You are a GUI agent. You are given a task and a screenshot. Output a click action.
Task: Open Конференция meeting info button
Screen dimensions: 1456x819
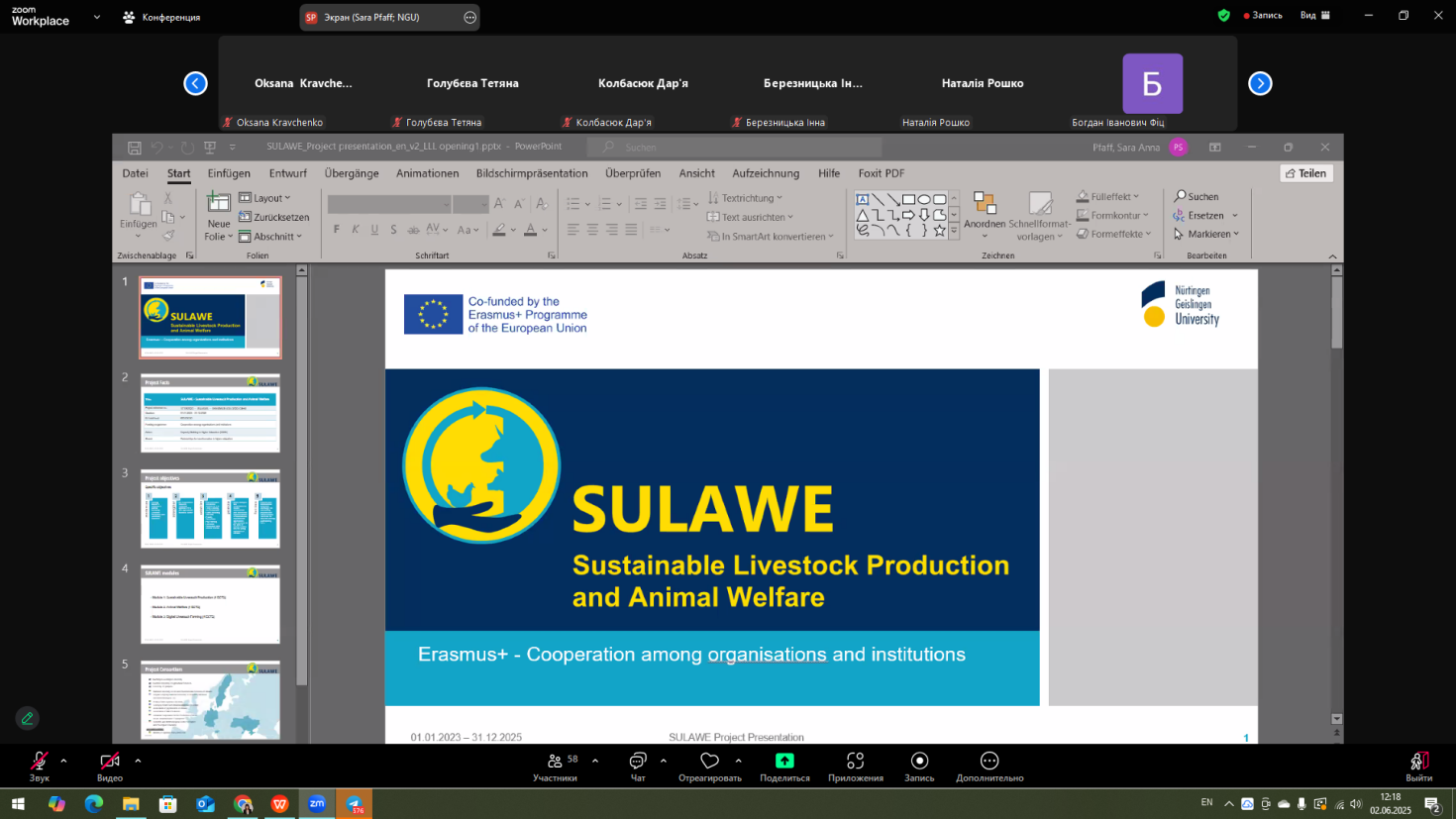click(x=161, y=17)
